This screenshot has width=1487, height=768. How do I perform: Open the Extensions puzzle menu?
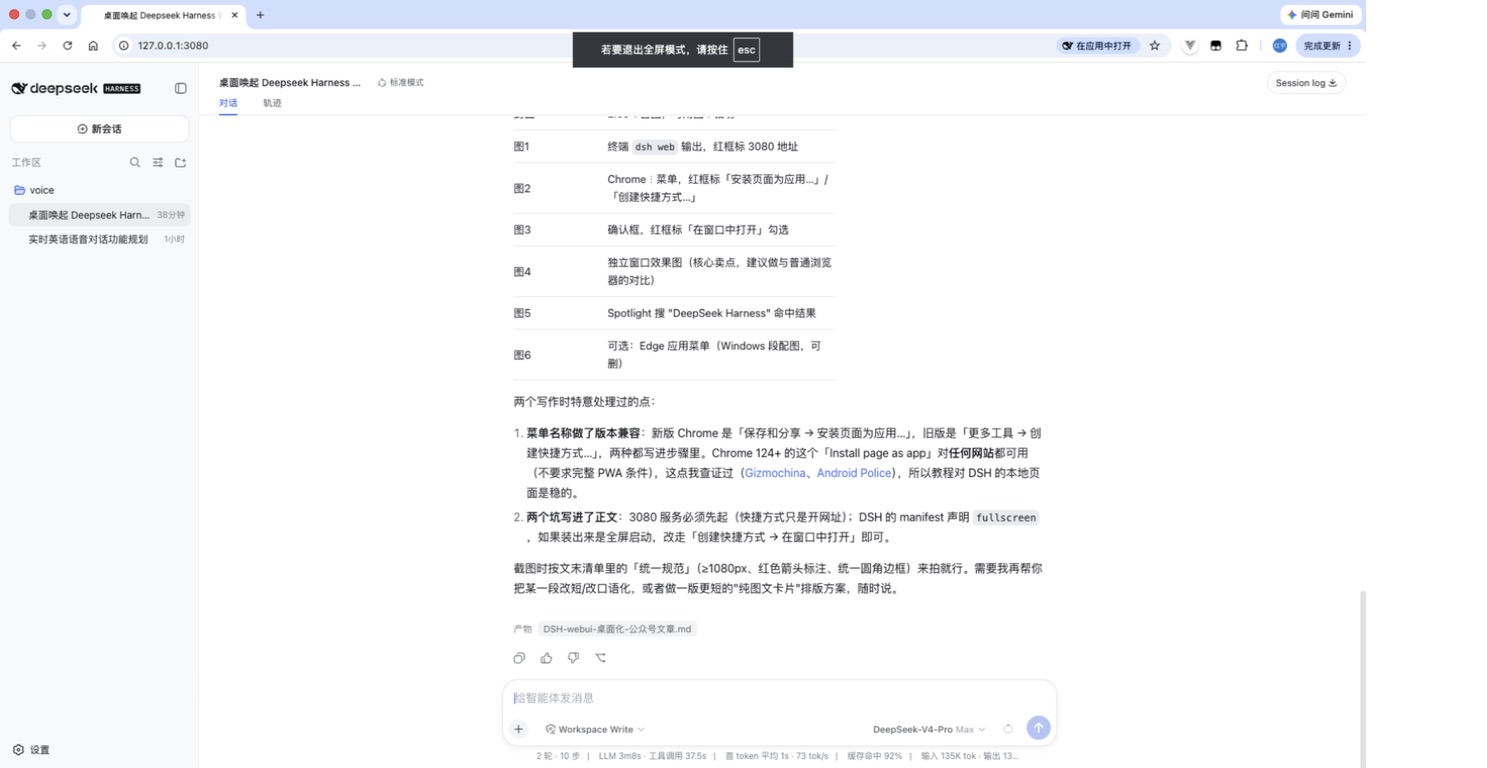click(1242, 45)
